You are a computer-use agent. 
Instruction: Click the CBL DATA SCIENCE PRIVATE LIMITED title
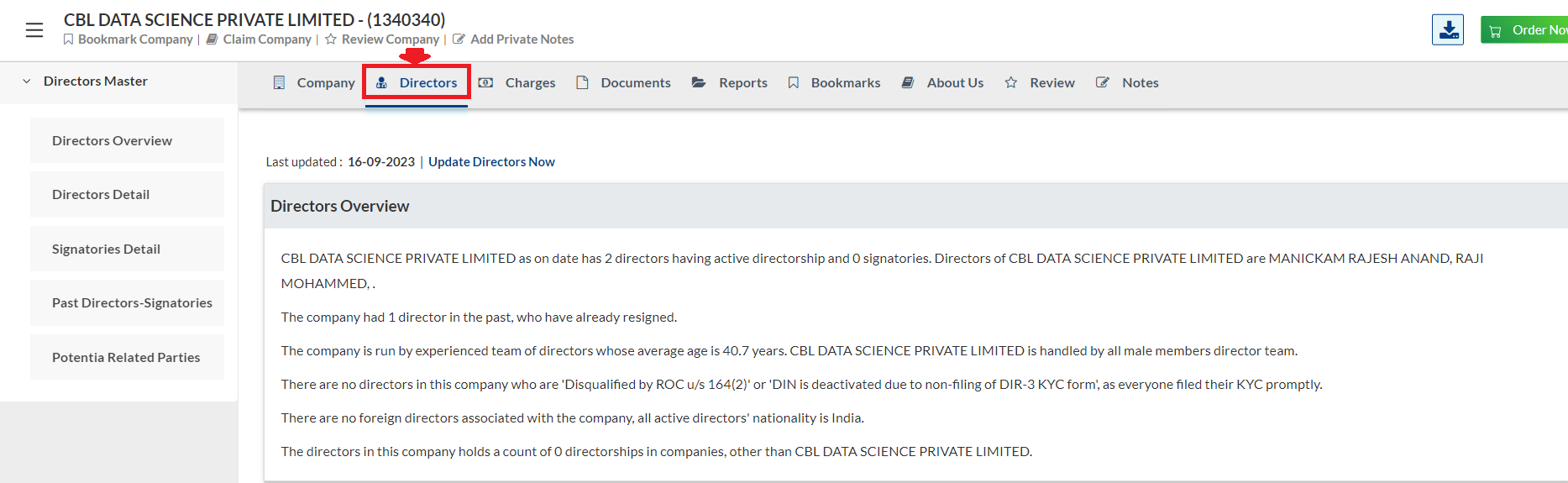(x=254, y=19)
